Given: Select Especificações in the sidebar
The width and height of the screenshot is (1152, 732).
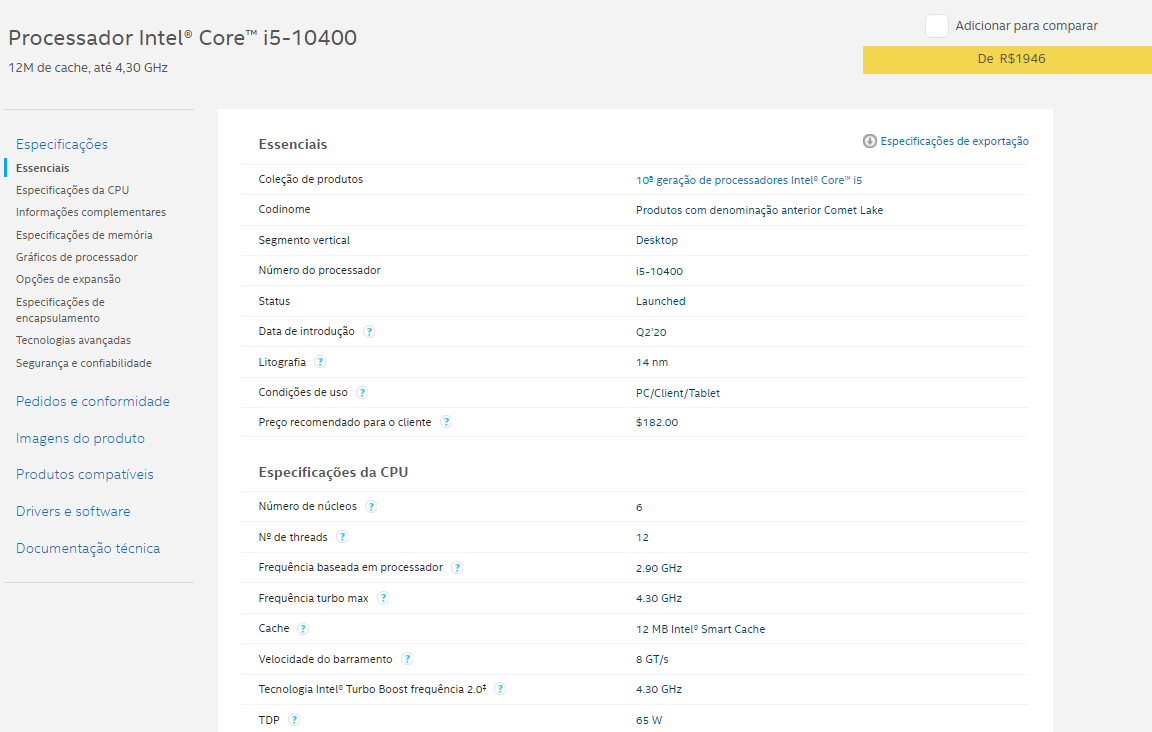Looking at the screenshot, I should click(x=62, y=144).
